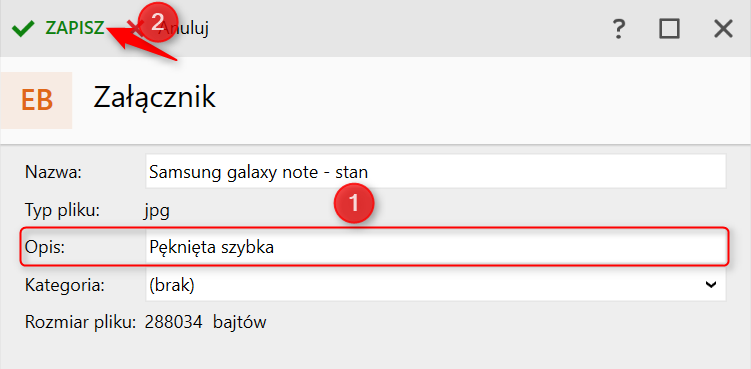Click the Nazwa label
This screenshot has height=369, width=751.
pyautogui.click(x=54, y=172)
